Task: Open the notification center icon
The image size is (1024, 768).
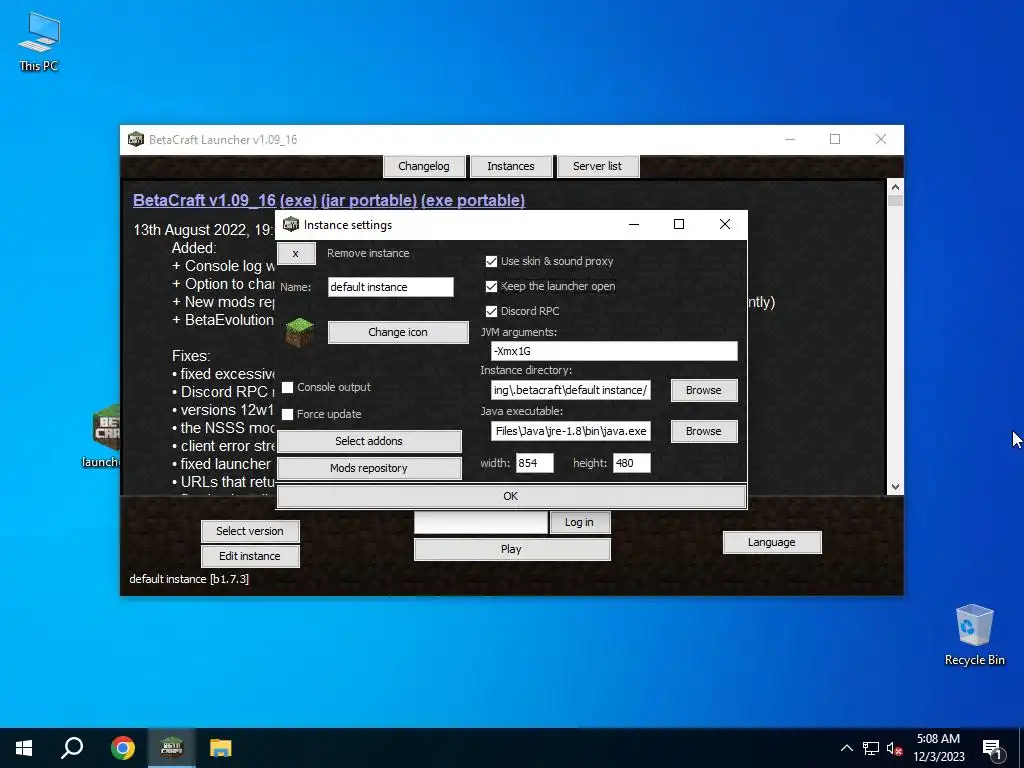Action: pos(992,749)
